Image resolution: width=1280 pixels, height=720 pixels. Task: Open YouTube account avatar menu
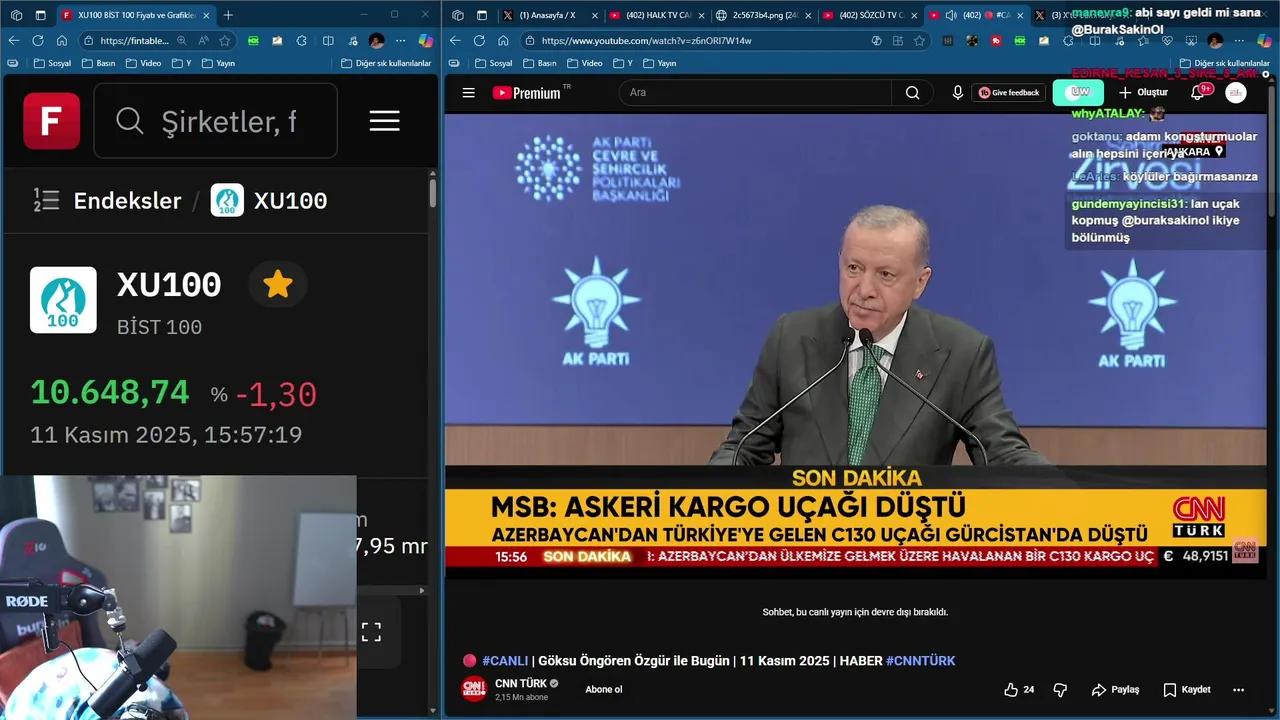click(1236, 92)
